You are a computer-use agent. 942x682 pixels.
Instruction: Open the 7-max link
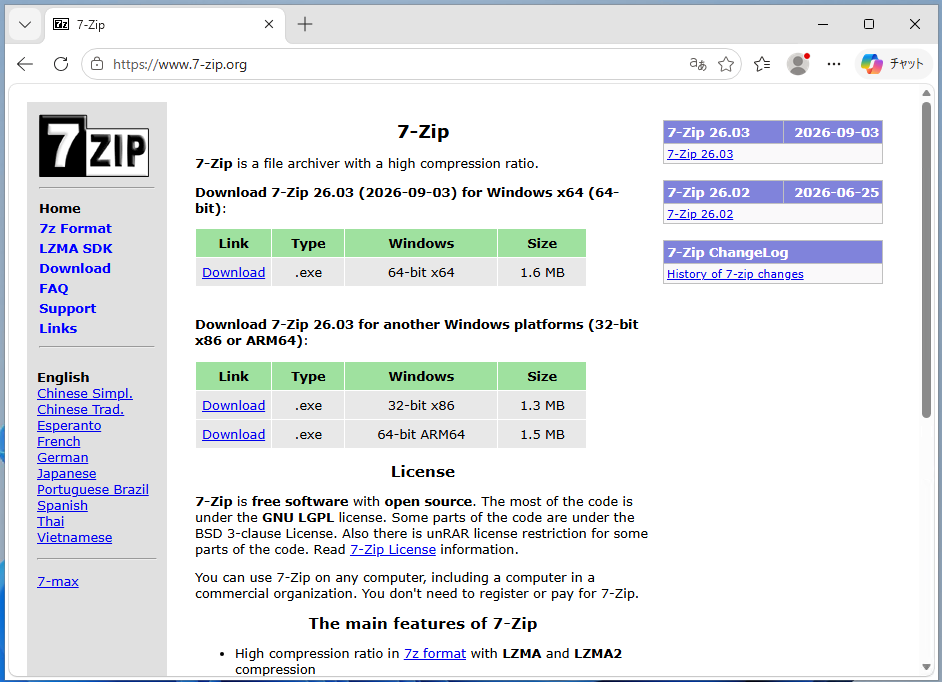[58, 582]
